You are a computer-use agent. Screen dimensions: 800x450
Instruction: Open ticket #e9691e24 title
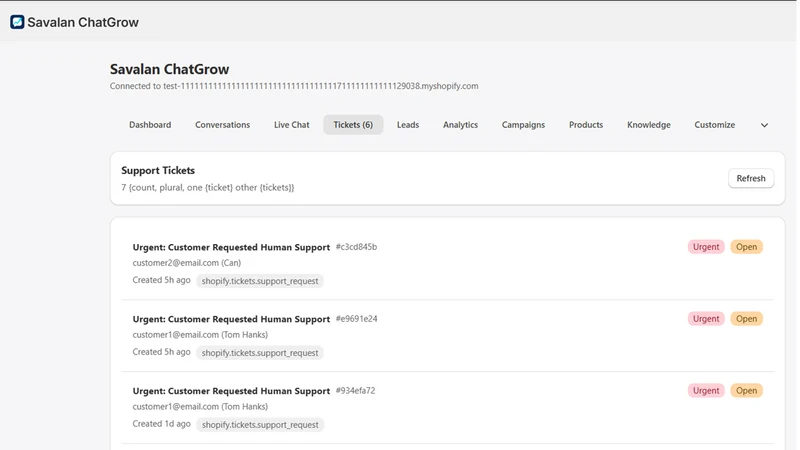[x=231, y=319]
